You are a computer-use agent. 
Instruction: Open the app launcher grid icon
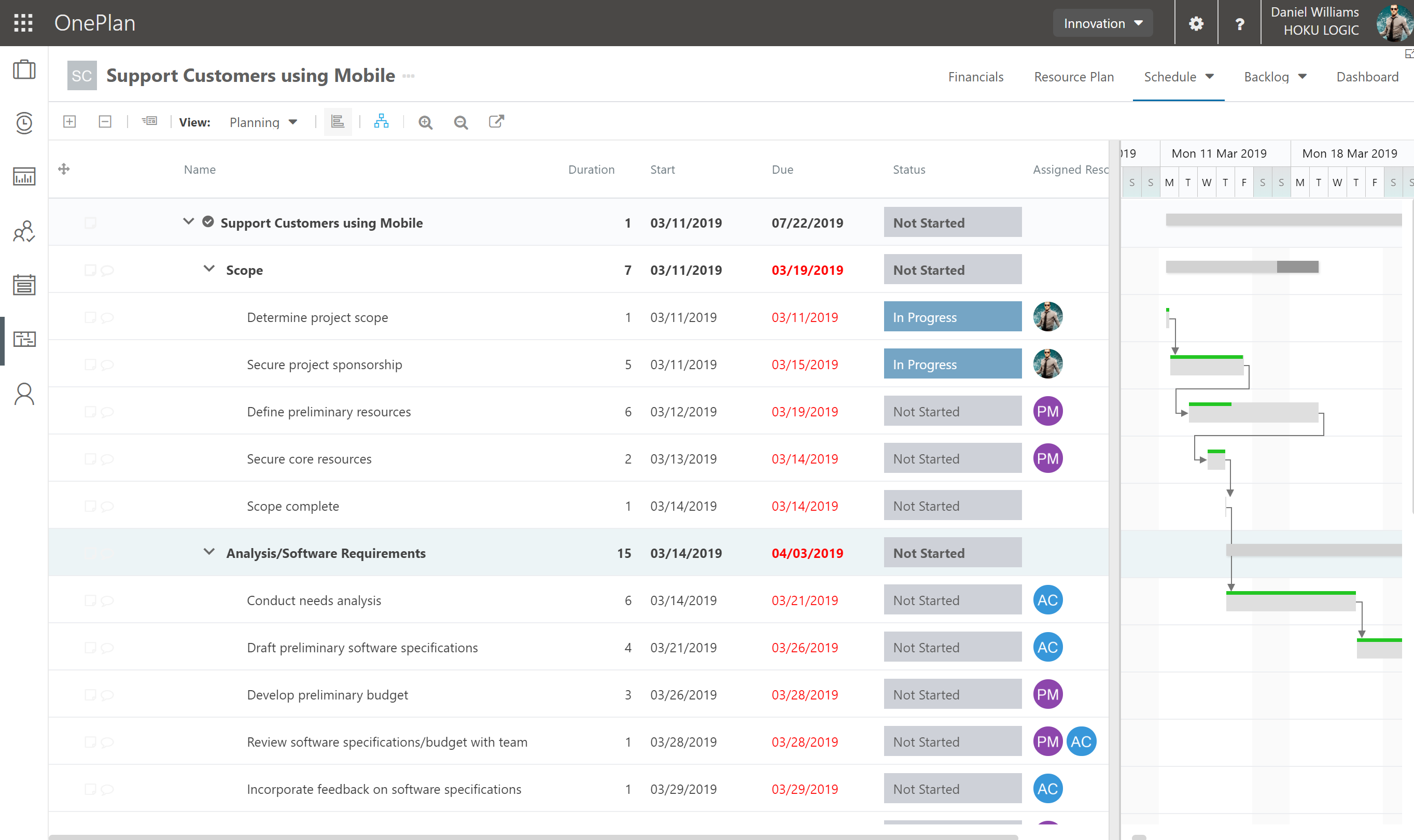click(x=23, y=23)
